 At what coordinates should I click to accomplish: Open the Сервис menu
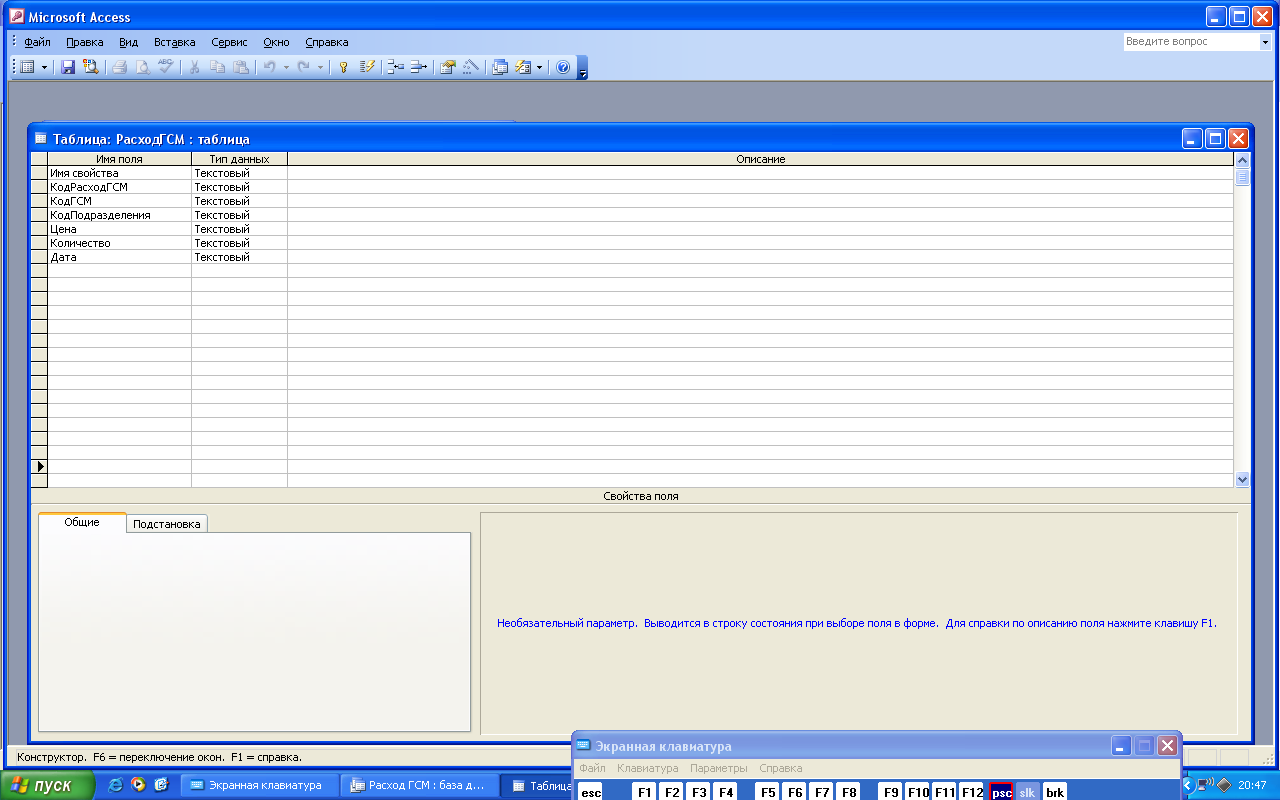tap(230, 42)
